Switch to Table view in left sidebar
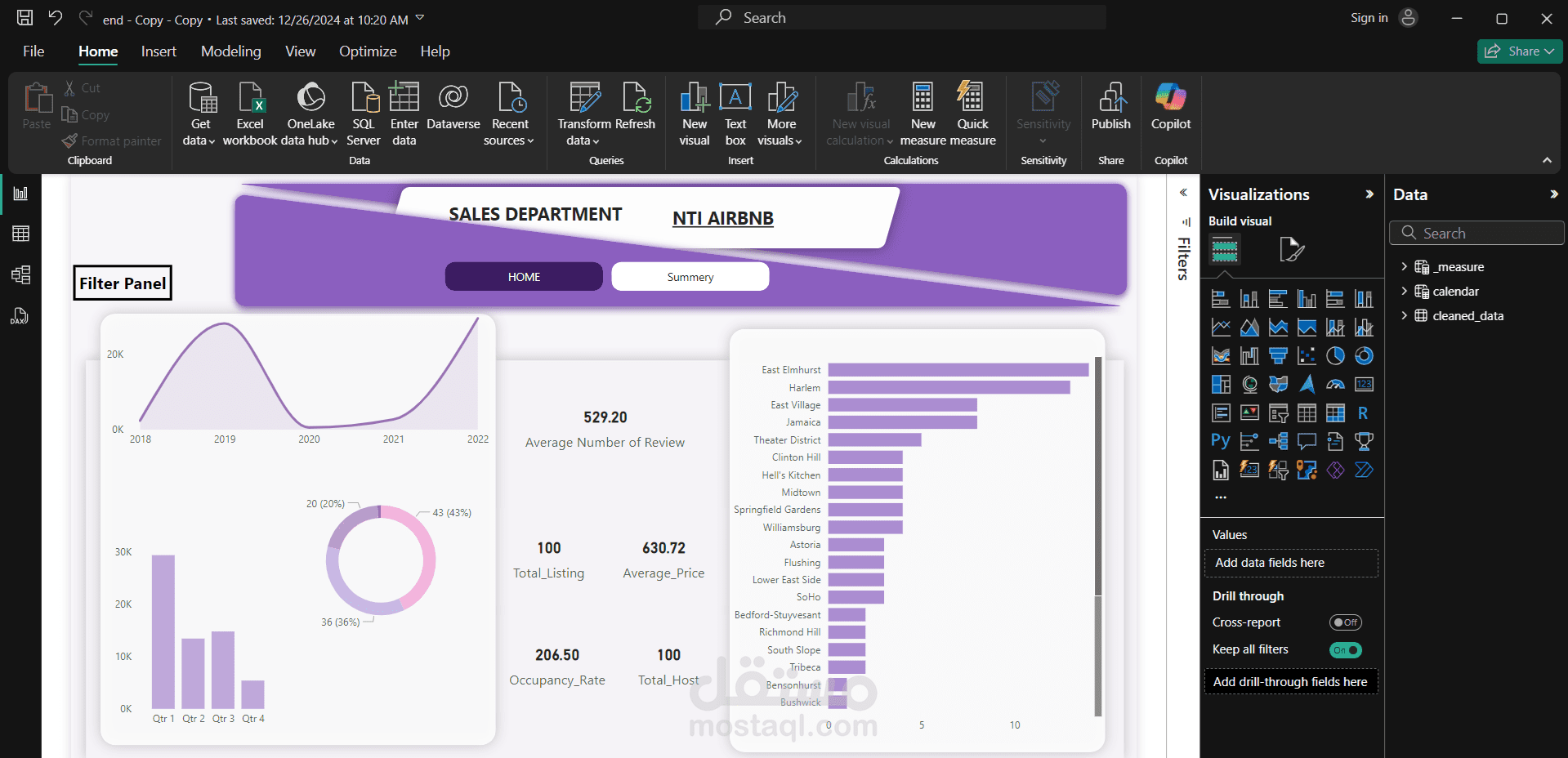This screenshot has height=758, width=1568. (20, 234)
